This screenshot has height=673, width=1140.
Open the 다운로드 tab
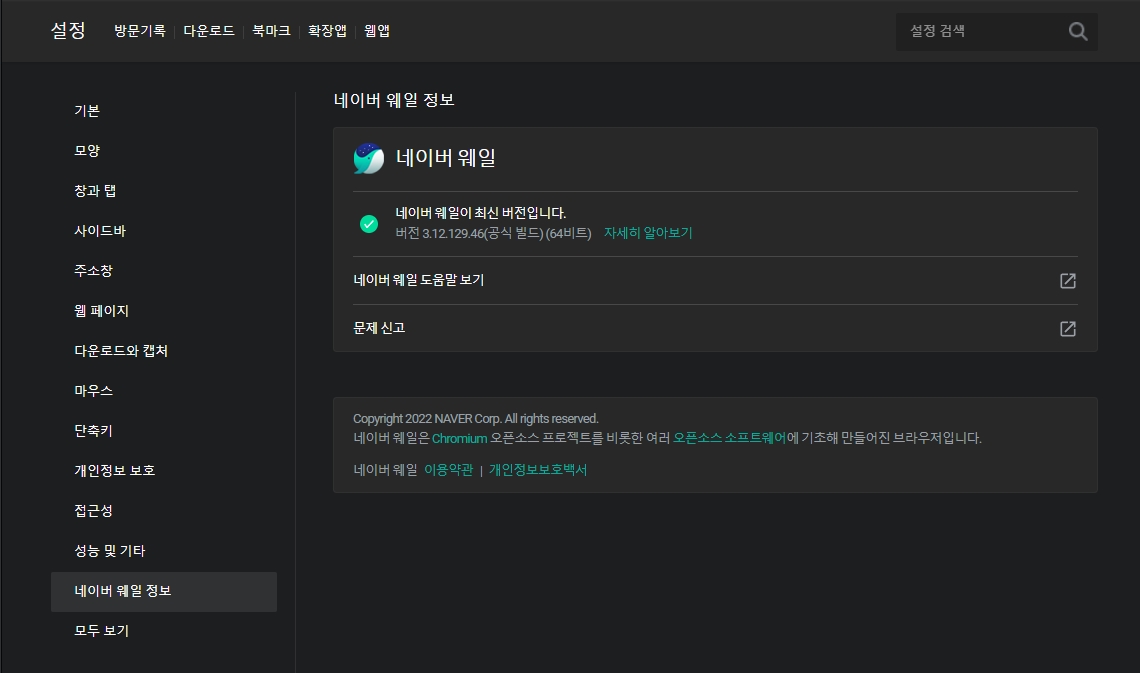click(x=209, y=31)
